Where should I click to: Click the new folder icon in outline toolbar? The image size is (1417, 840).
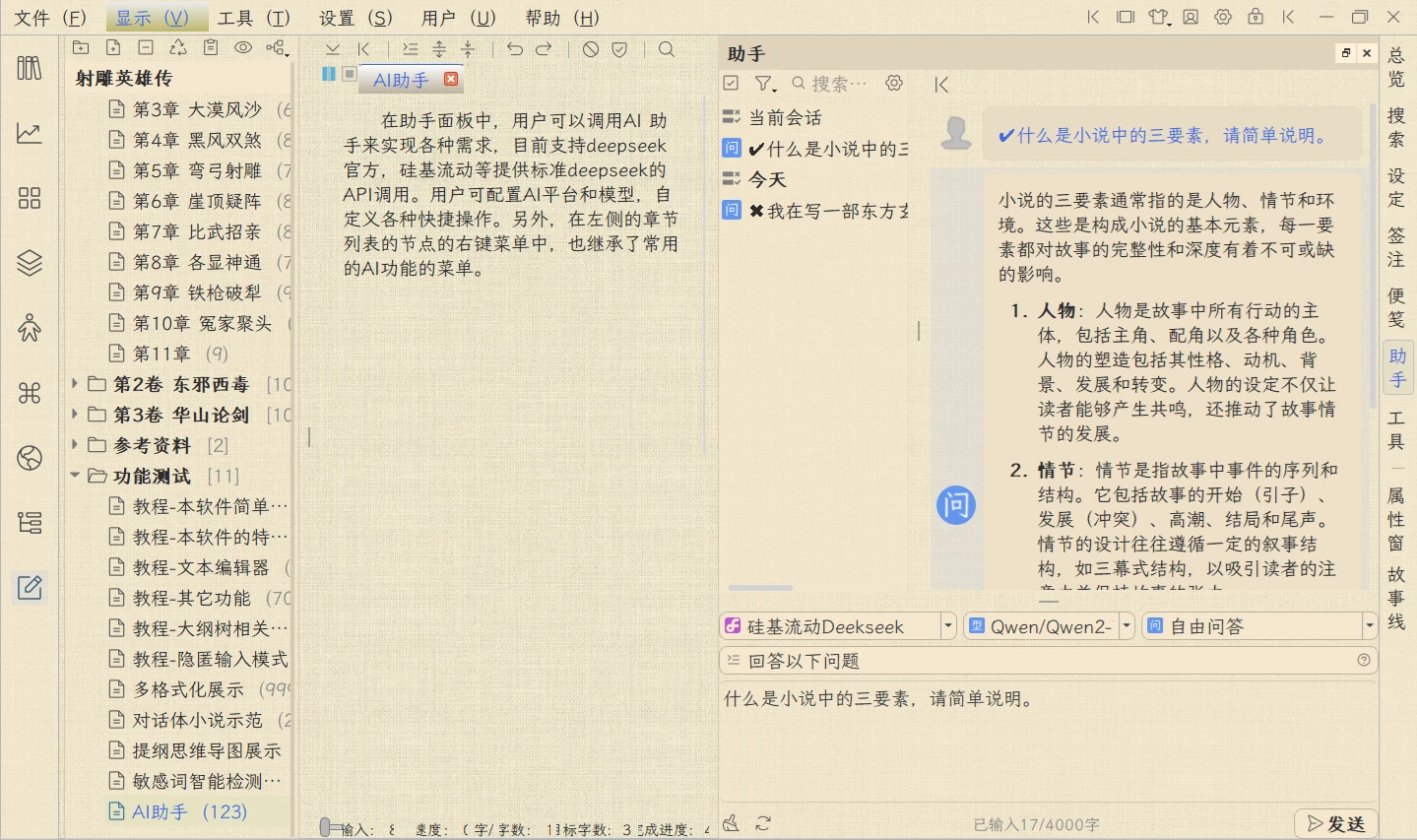[81, 47]
